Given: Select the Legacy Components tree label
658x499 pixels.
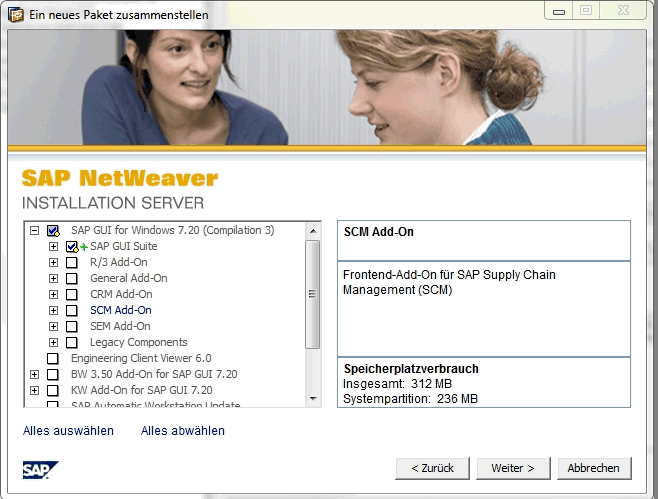Looking at the screenshot, I should click(x=138, y=342).
